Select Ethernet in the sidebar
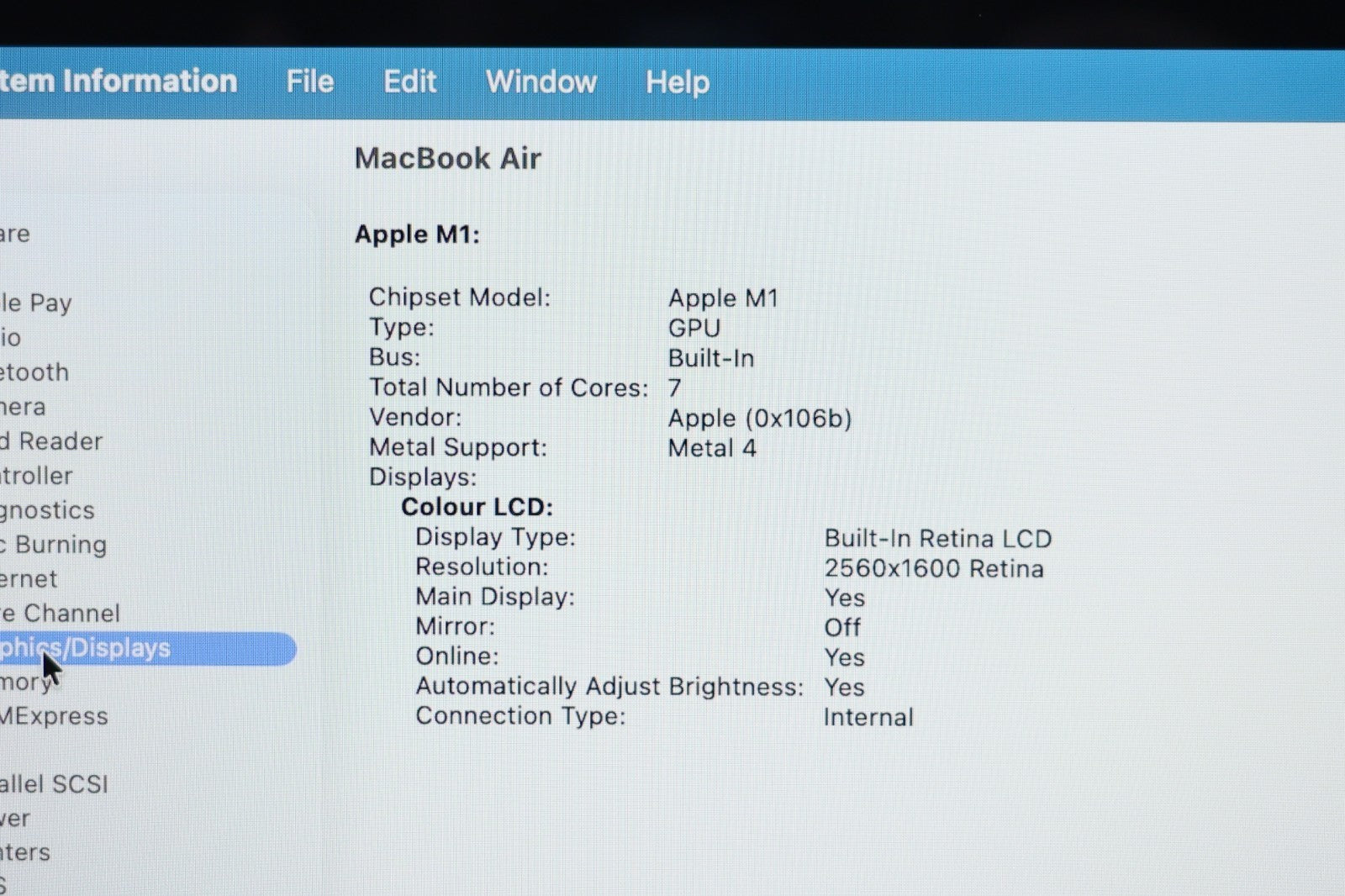This screenshot has width=1345, height=896. pos(29,579)
